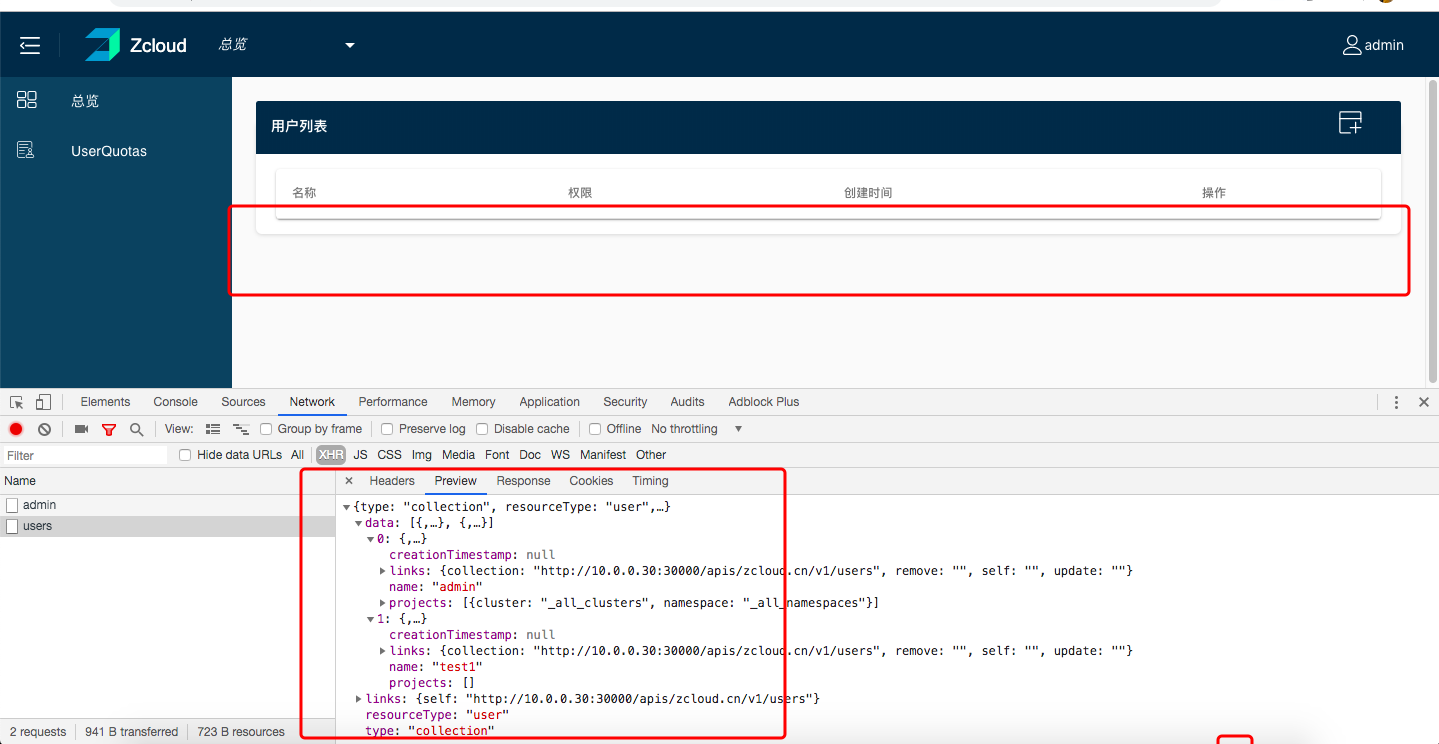Switch to the Headers tab of request
The height and width of the screenshot is (744, 1439).
point(392,481)
